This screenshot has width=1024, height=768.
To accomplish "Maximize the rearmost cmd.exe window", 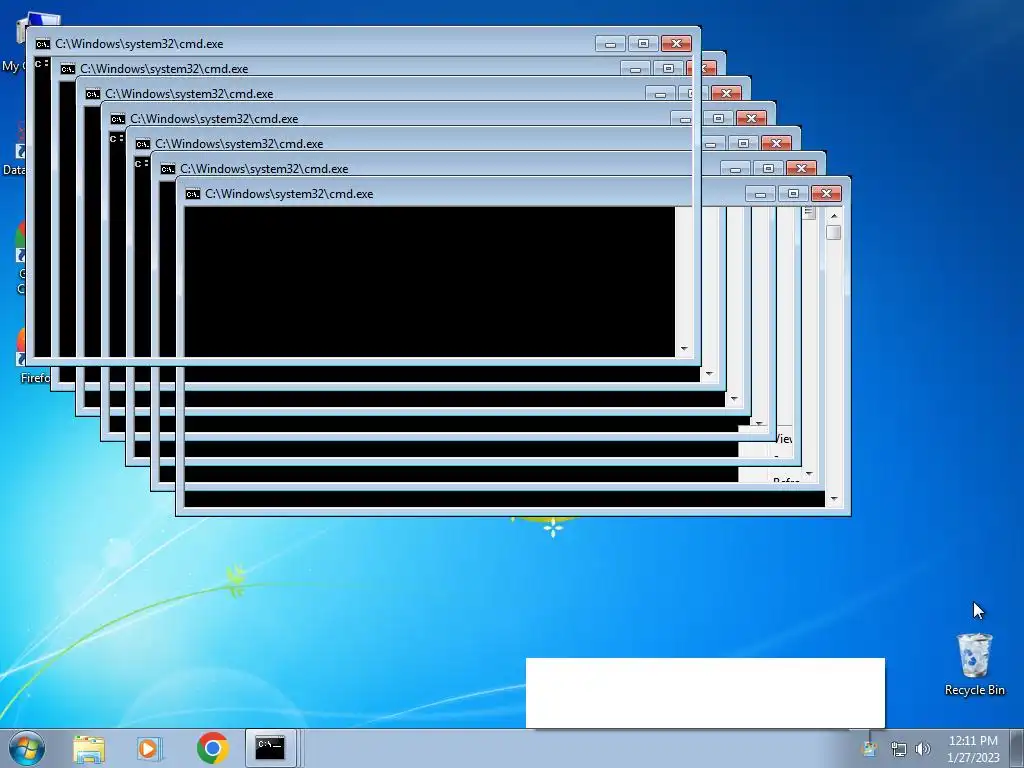I will point(793,193).
